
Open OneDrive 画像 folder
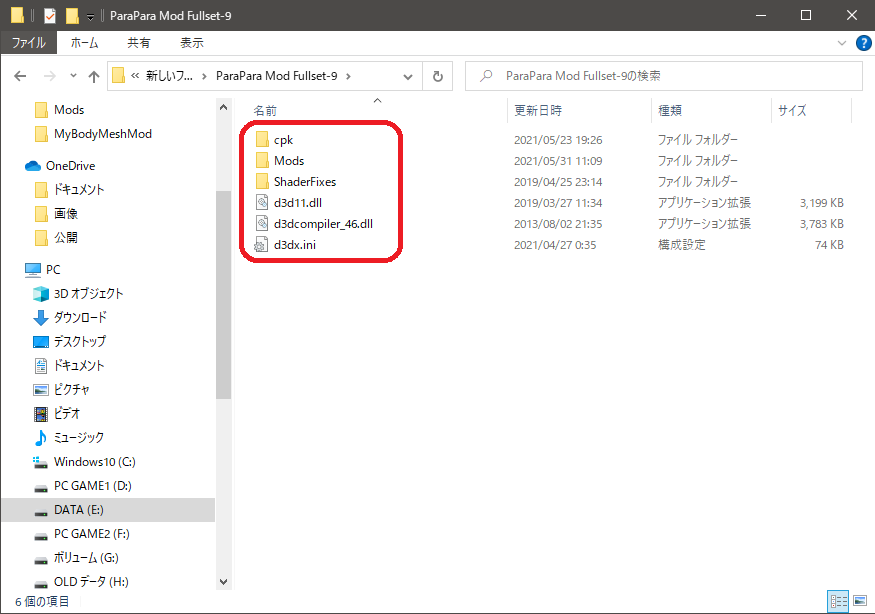pyautogui.click(x=66, y=214)
